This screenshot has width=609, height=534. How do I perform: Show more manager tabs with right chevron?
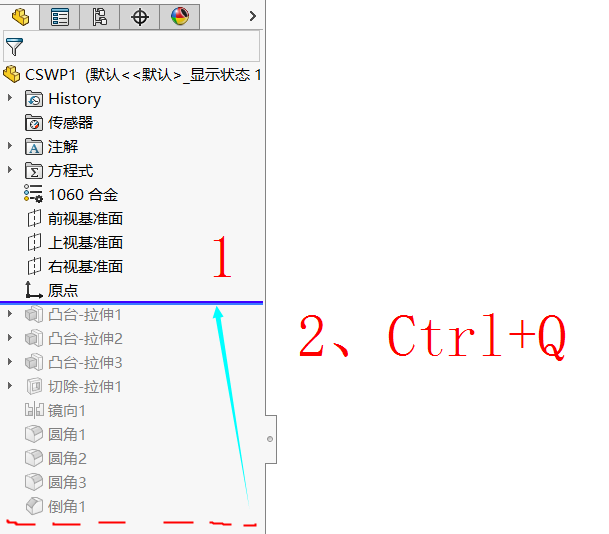point(253,16)
